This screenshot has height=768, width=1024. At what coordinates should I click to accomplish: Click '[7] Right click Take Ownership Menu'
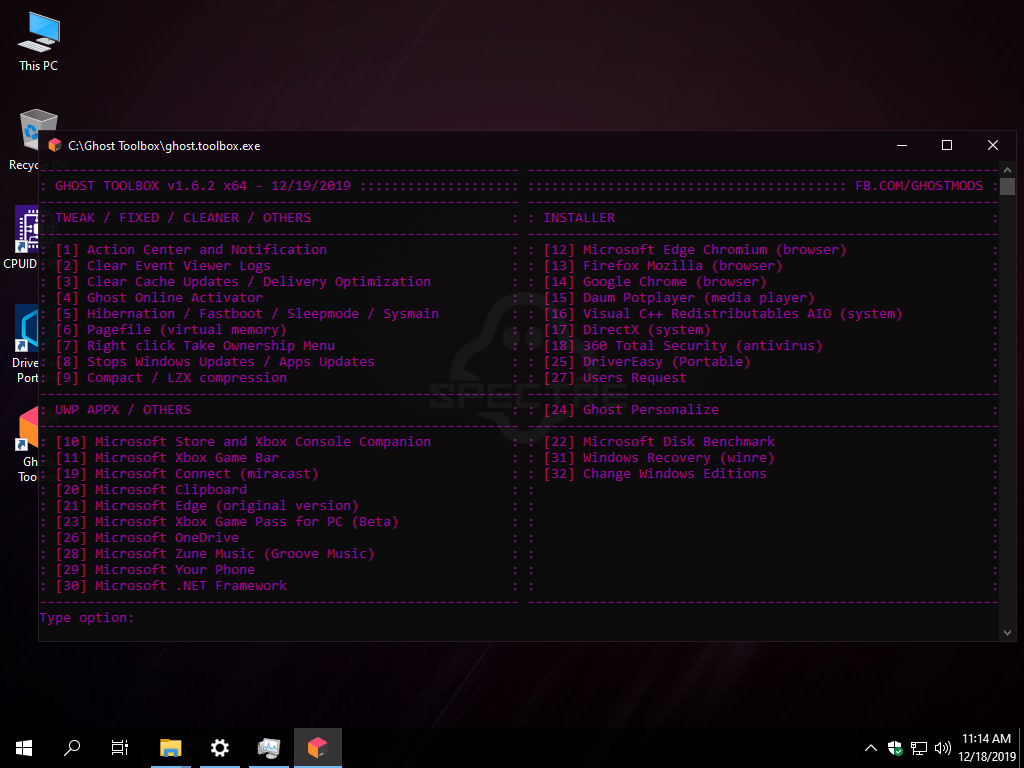[195, 345]
